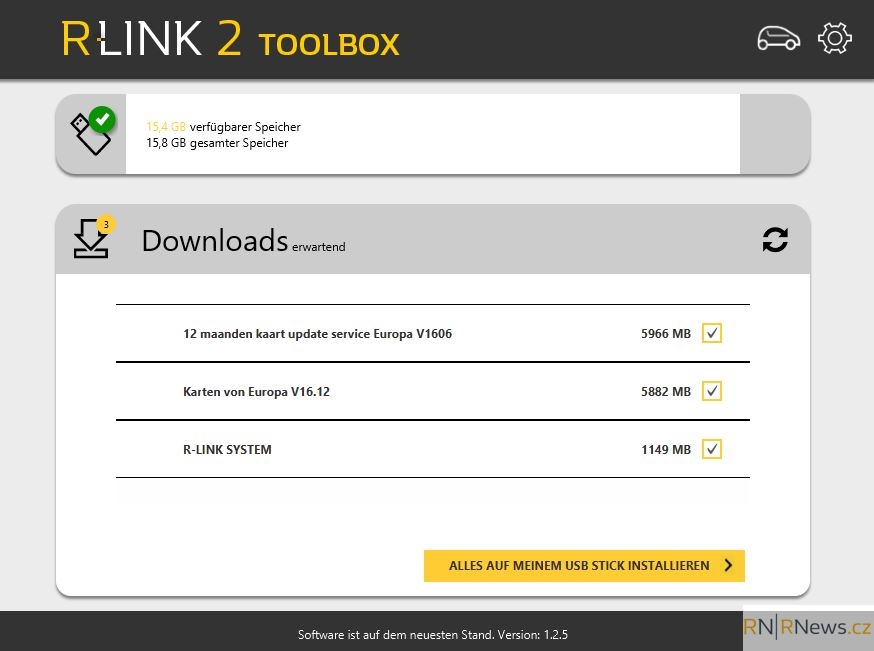Open settings via the gear icon
Screen dimensions: 874x651
[x=834, y=38]
